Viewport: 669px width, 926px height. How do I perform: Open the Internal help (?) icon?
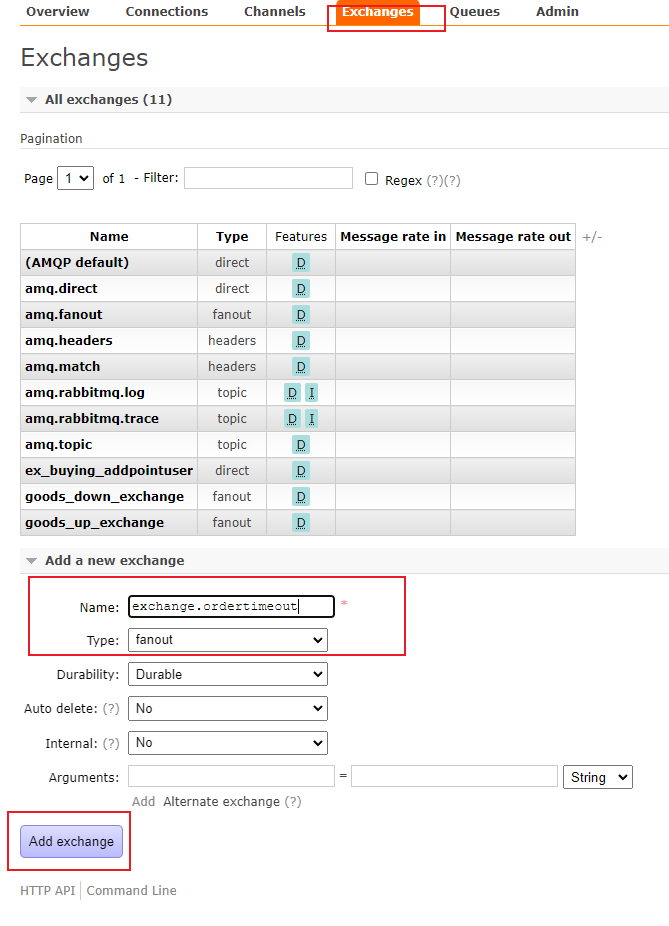pos(111,743)
